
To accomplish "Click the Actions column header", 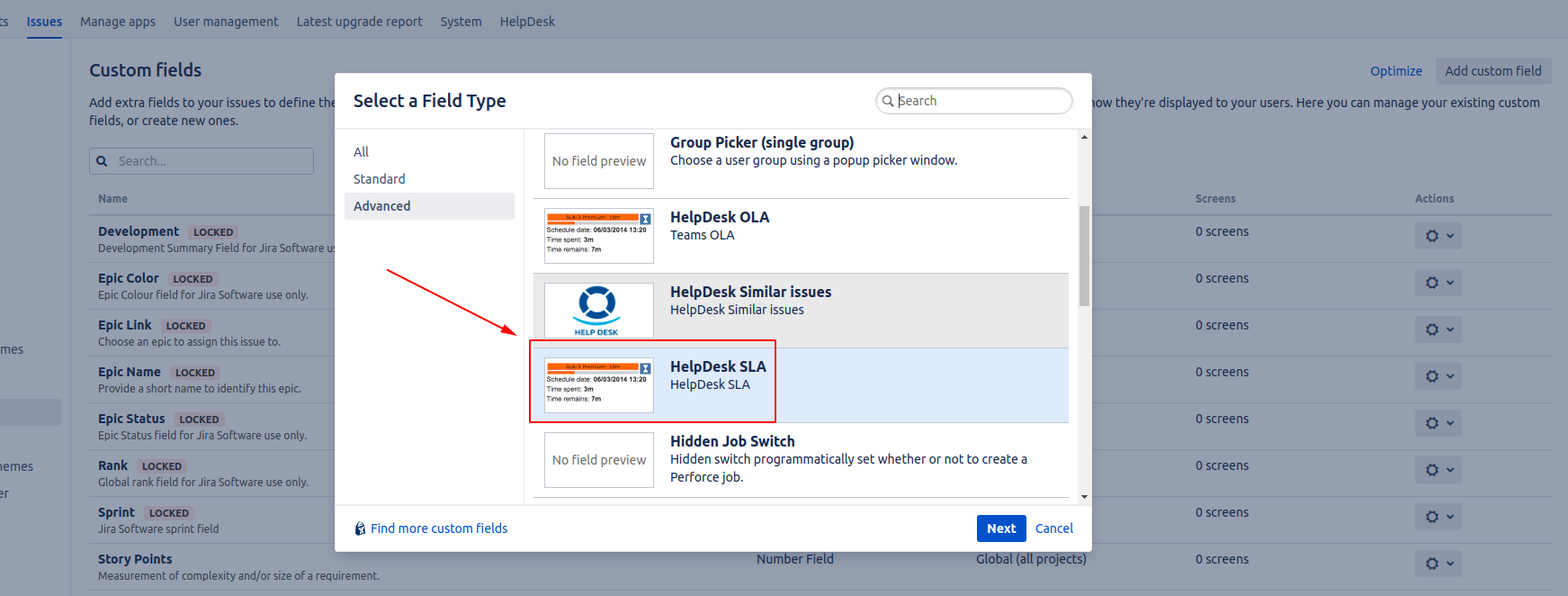I will point(1434,199).
